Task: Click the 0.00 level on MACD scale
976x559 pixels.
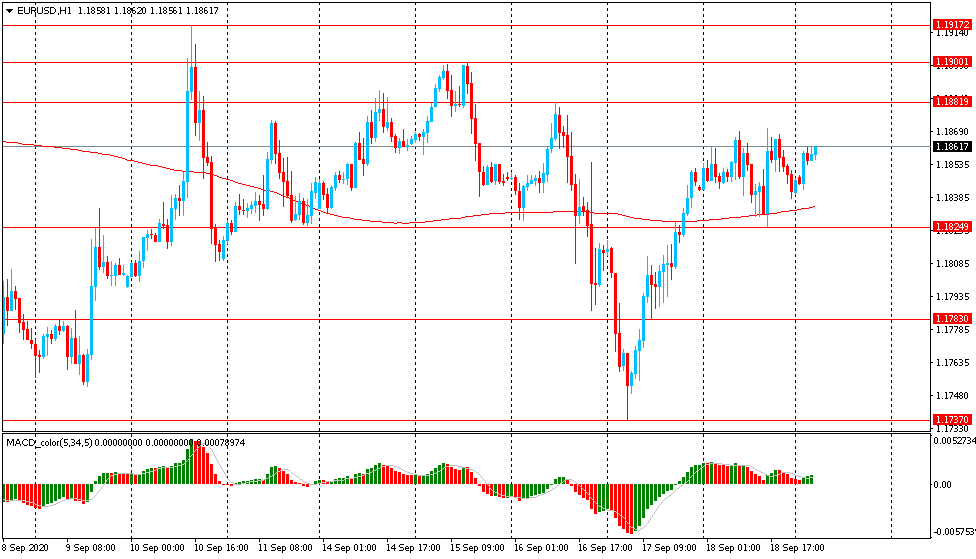Action: click(x=942, y=484)
